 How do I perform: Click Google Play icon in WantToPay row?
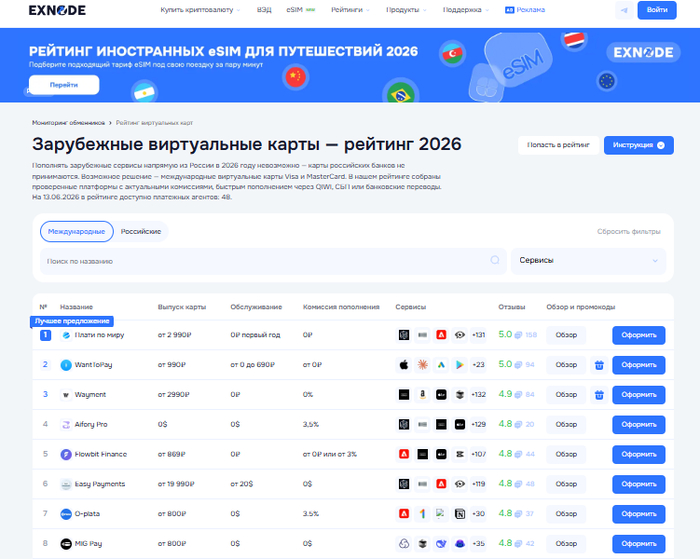[x=459, y=365]
